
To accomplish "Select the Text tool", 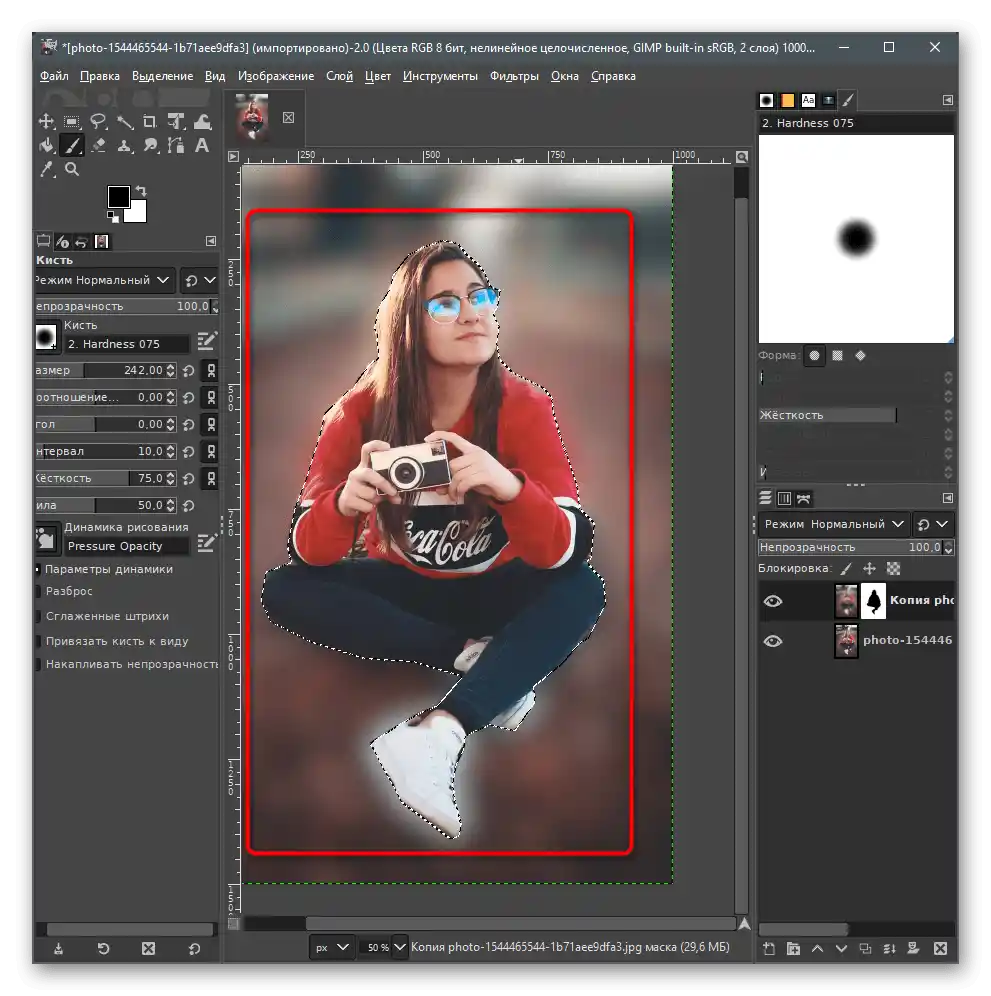I will (x=202, y=145).
